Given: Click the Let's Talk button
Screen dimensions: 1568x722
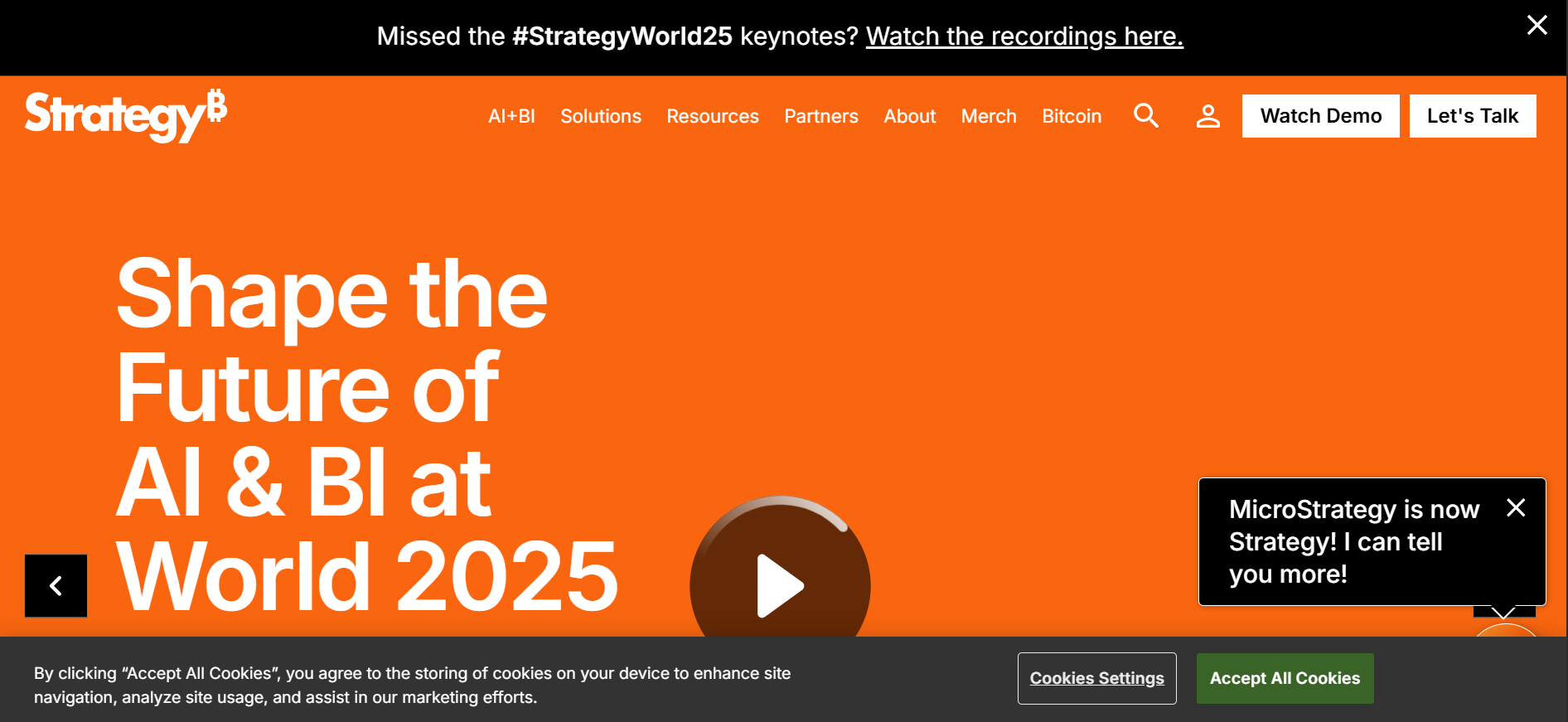Looking at the screenshot, I should (x=1473, y=116).
